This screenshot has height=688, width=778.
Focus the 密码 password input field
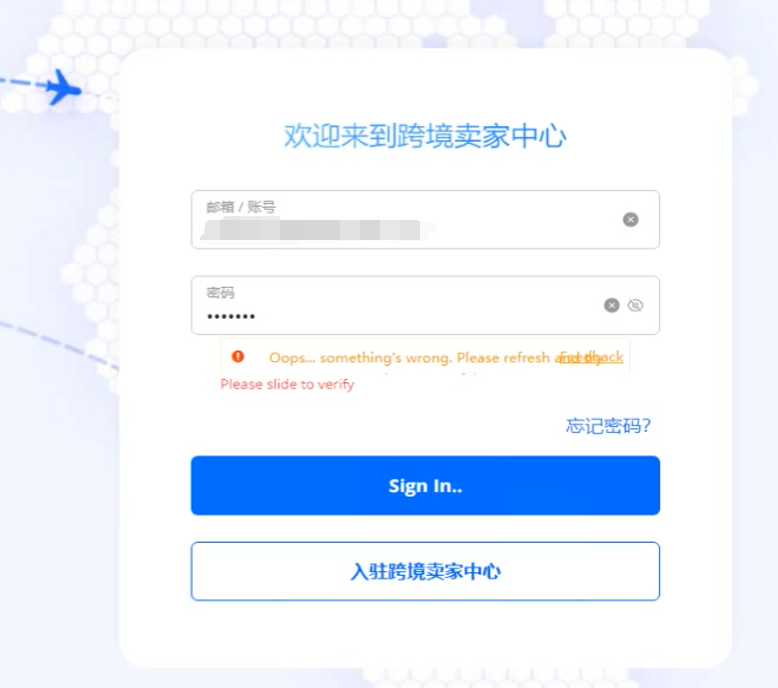pyautogui.click(x=425, y=305)
